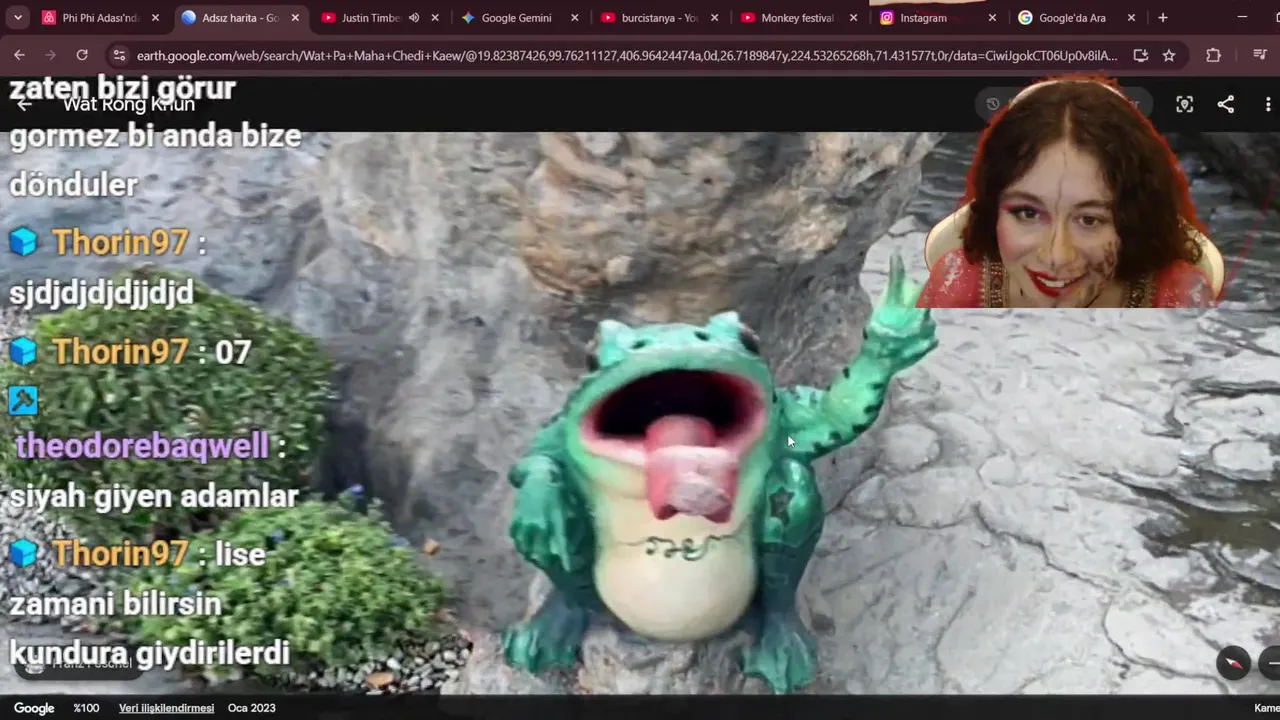Image resolution: width=1280 pixels, height=720 pixels.
Task: Focus the earth.google.com address bar
Action: (x=626, y=56)
